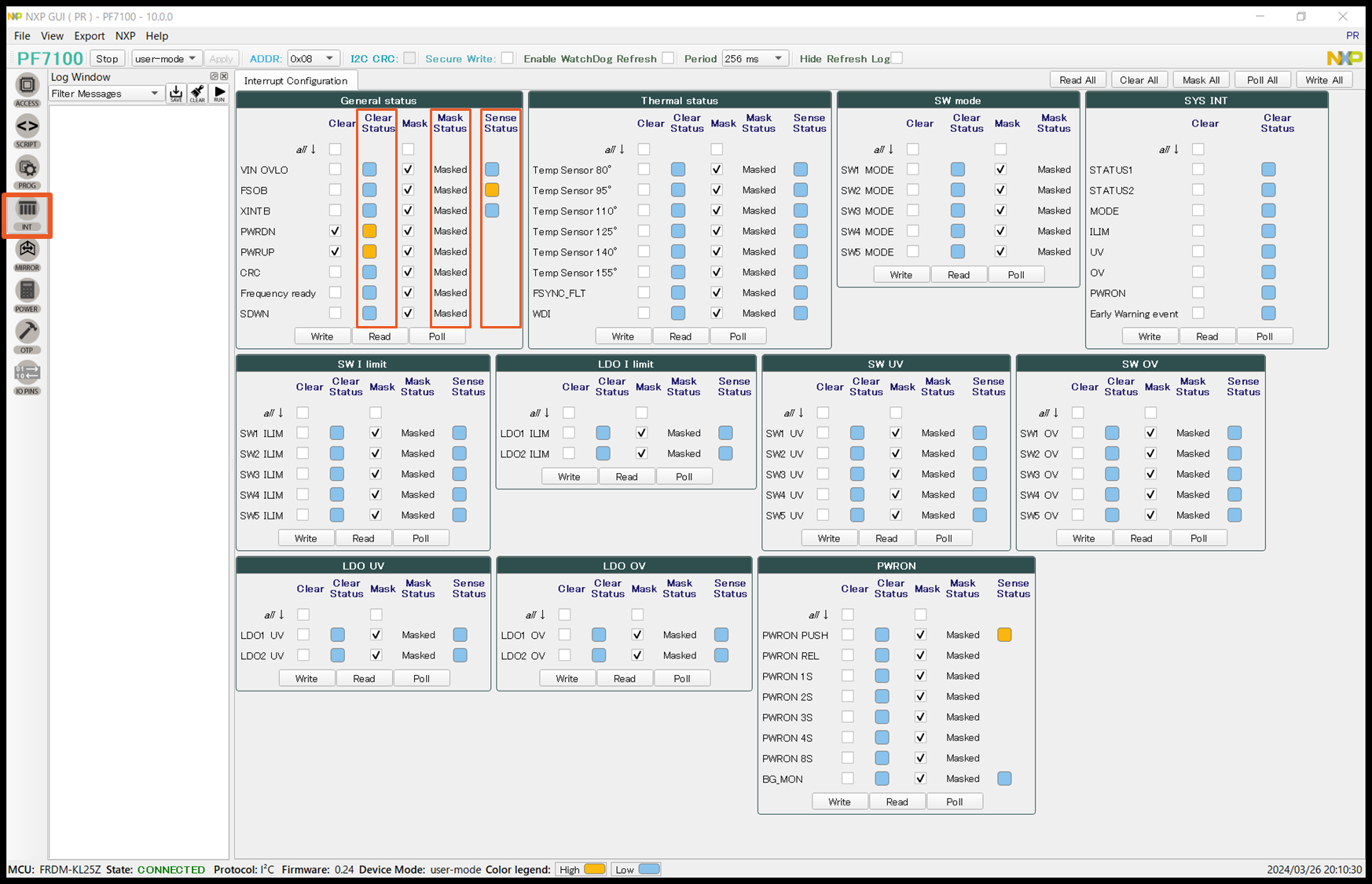Open the ADDR 0x08 dropdown
Viewport: 1372px width, 884px height.
tap(313, 58)
